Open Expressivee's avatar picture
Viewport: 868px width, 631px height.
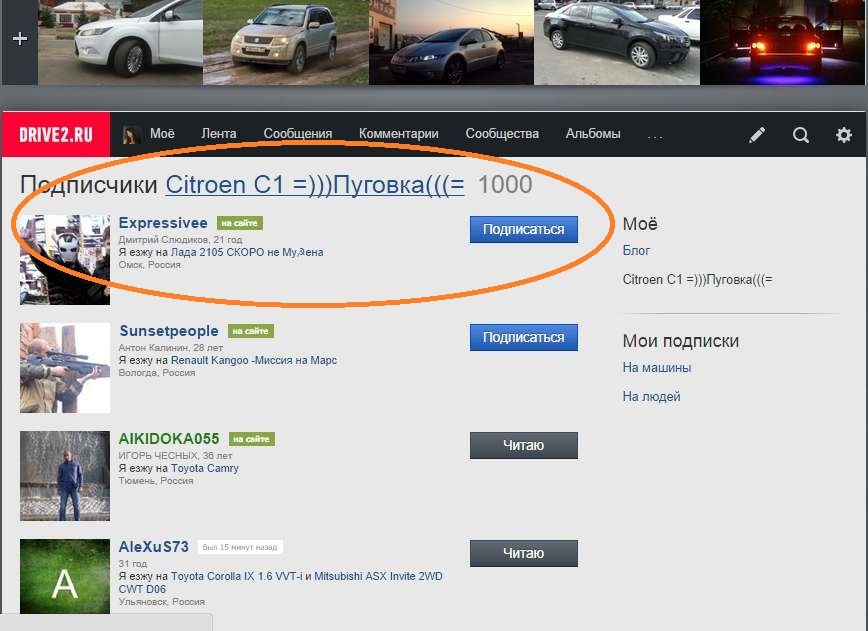(x=65, y=260)
